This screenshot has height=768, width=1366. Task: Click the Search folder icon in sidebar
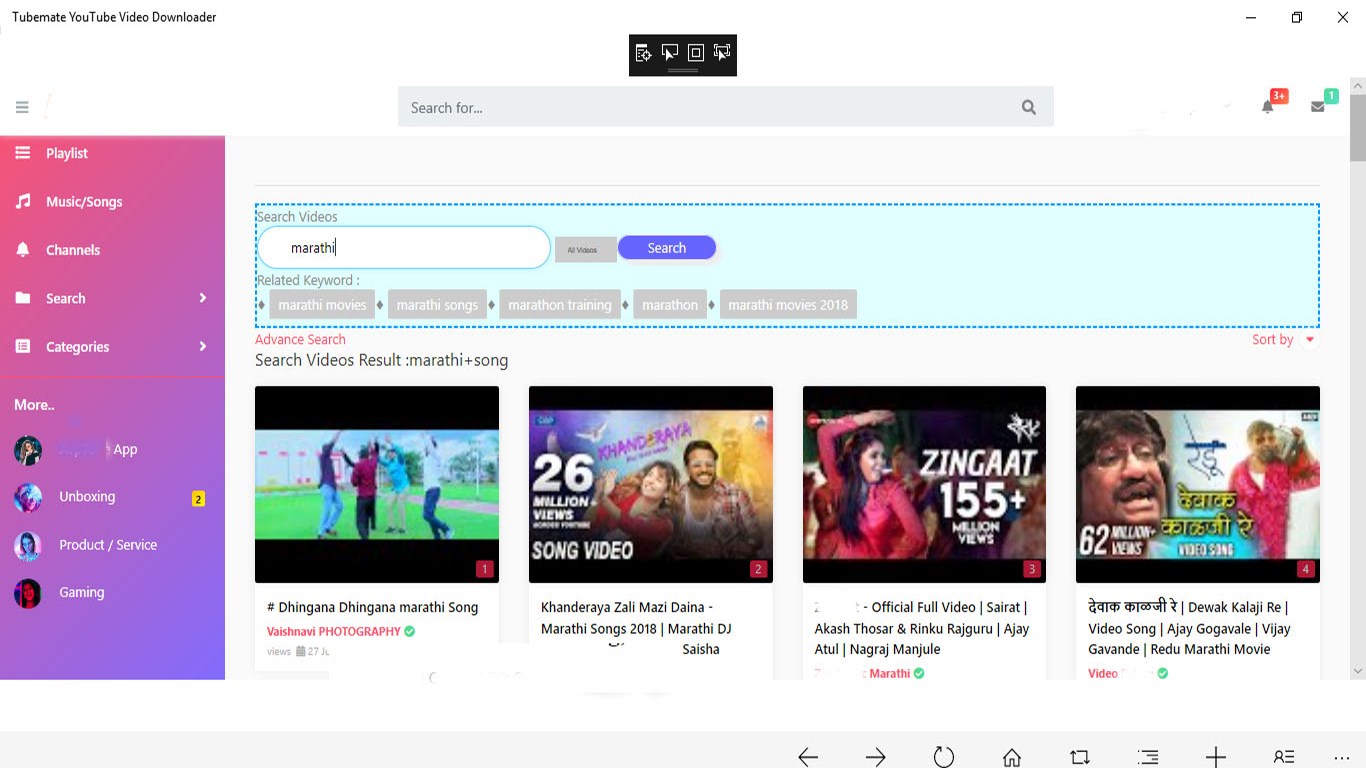point(23,298)
